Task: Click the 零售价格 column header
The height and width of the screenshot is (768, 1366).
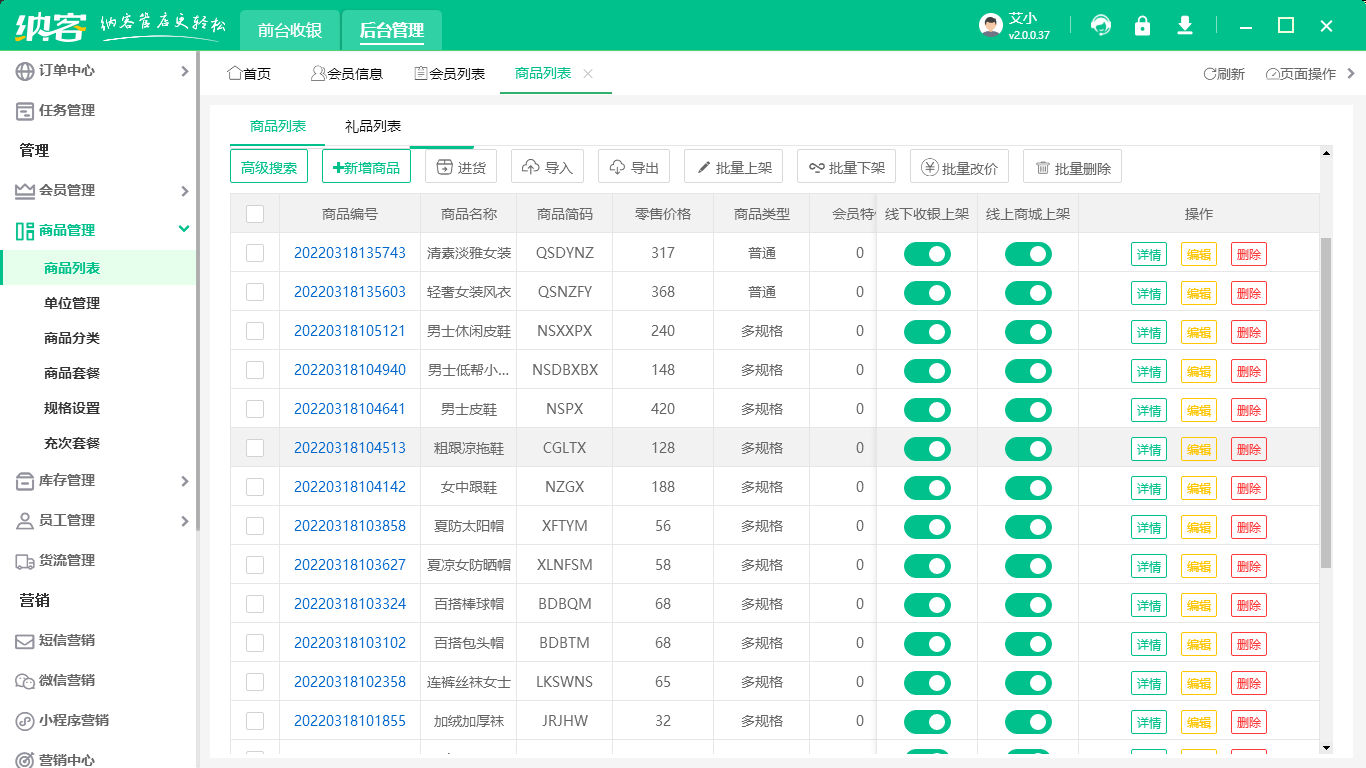Action: pyautogui.click(x=663, y=214)
